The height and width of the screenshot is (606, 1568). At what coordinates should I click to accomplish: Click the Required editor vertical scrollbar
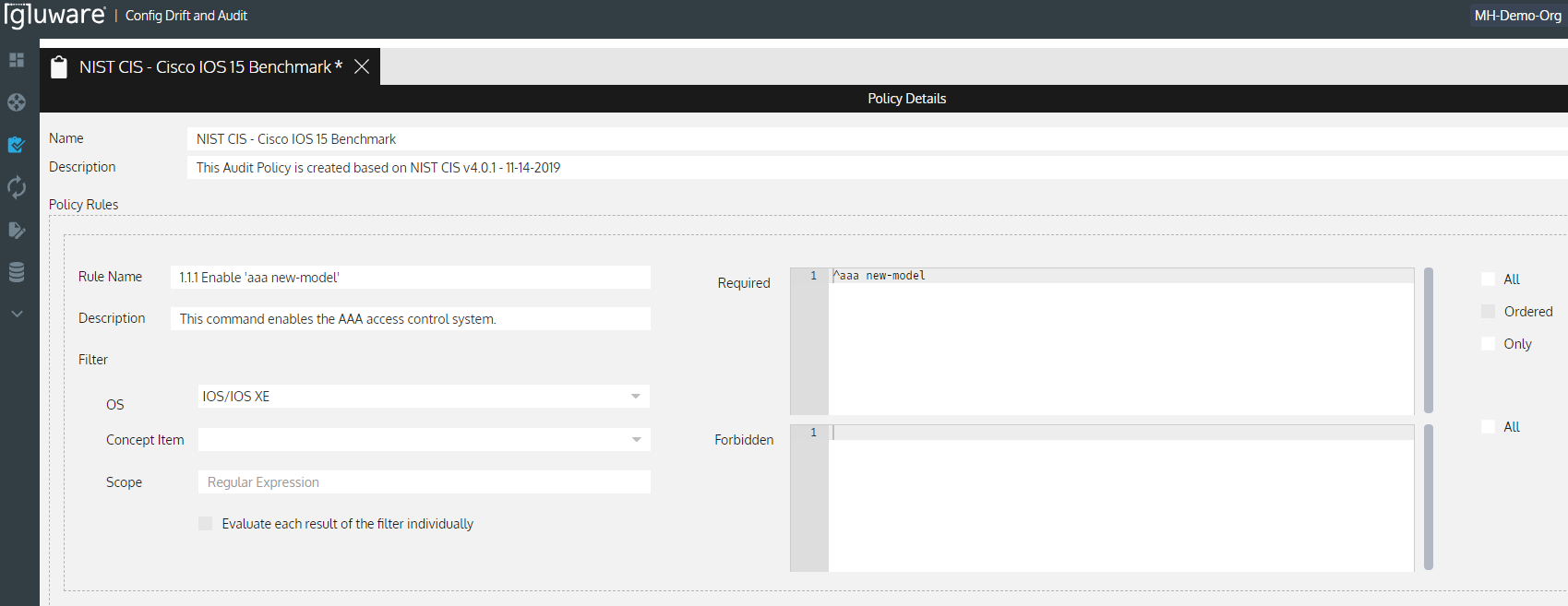point(1429,340)
